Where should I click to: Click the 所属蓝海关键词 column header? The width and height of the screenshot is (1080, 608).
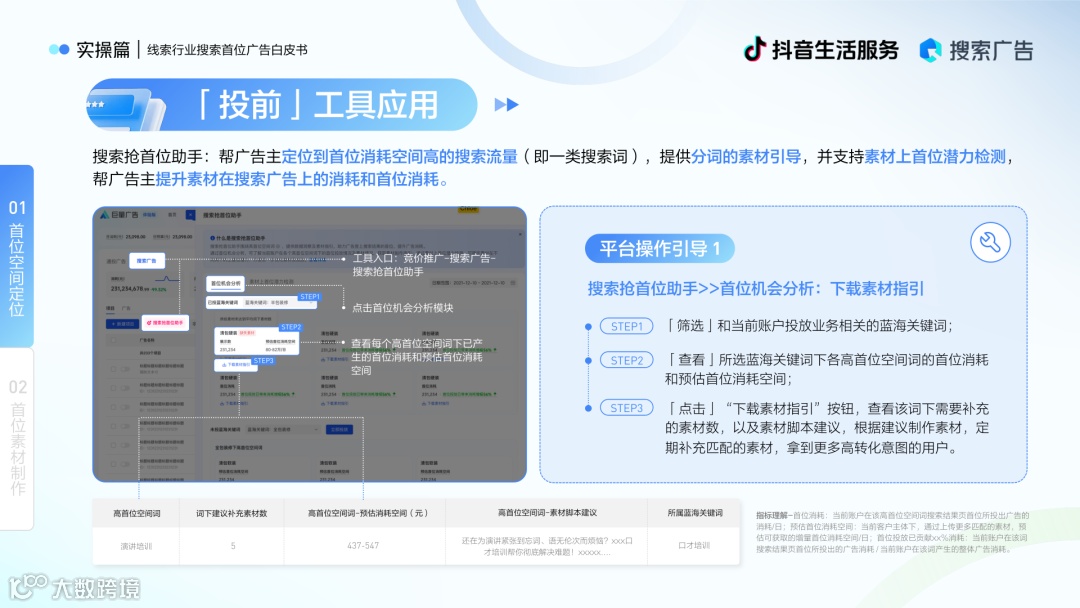(x=694, y=513)
